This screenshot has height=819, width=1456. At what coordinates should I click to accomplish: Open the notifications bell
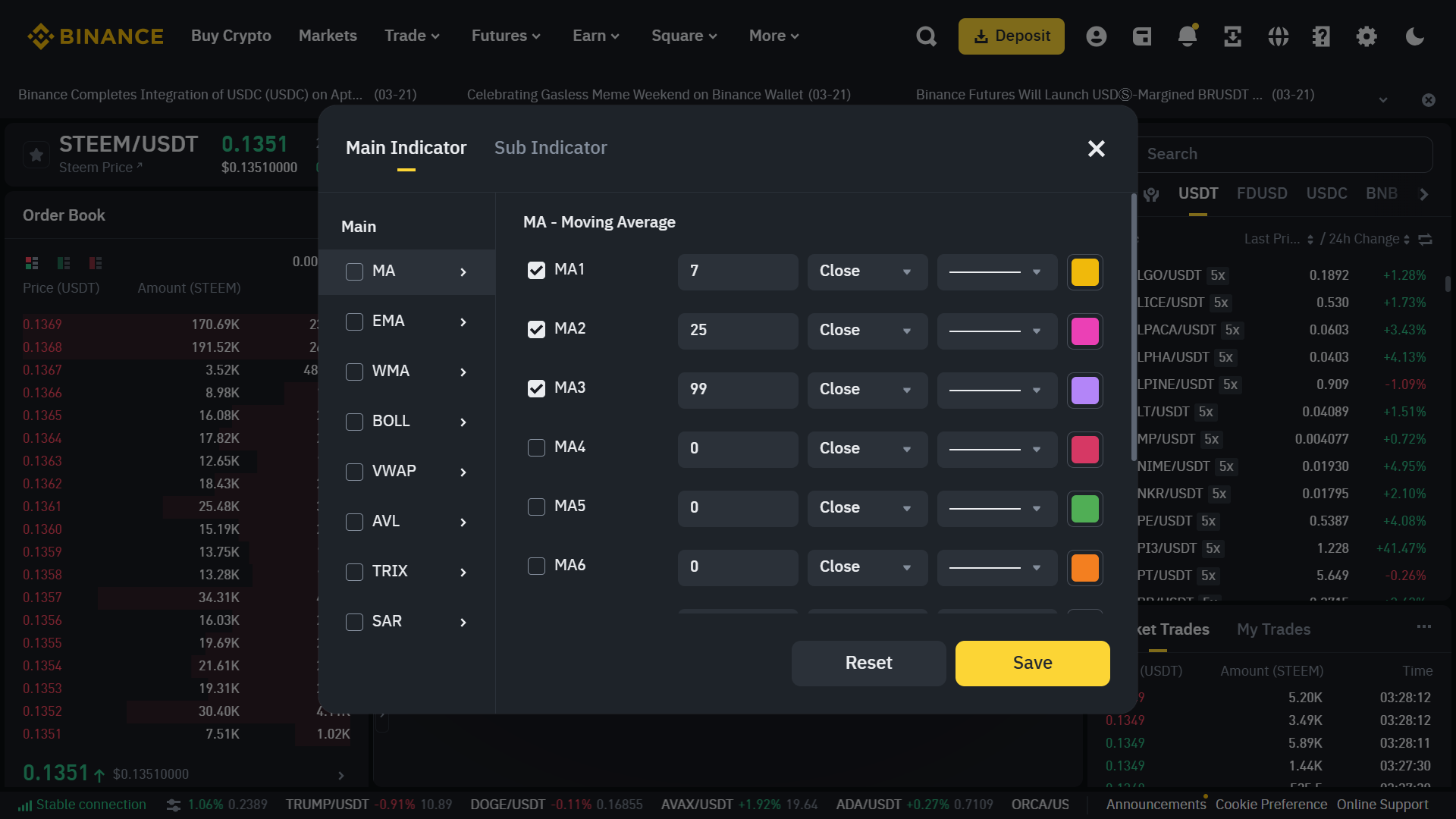1188,36
